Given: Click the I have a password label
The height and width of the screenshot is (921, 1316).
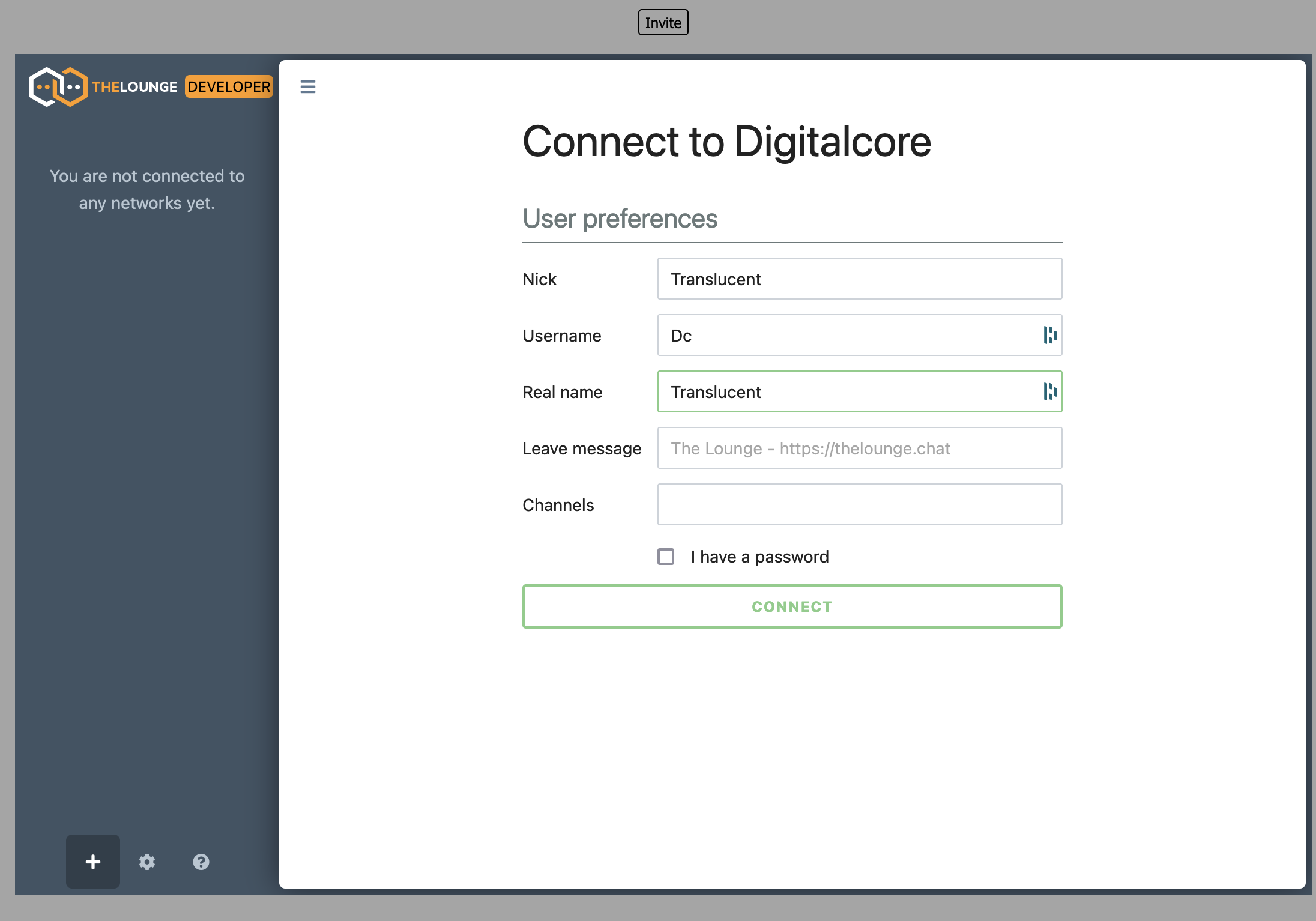Looking at the screenshot, I should [759, 557].
